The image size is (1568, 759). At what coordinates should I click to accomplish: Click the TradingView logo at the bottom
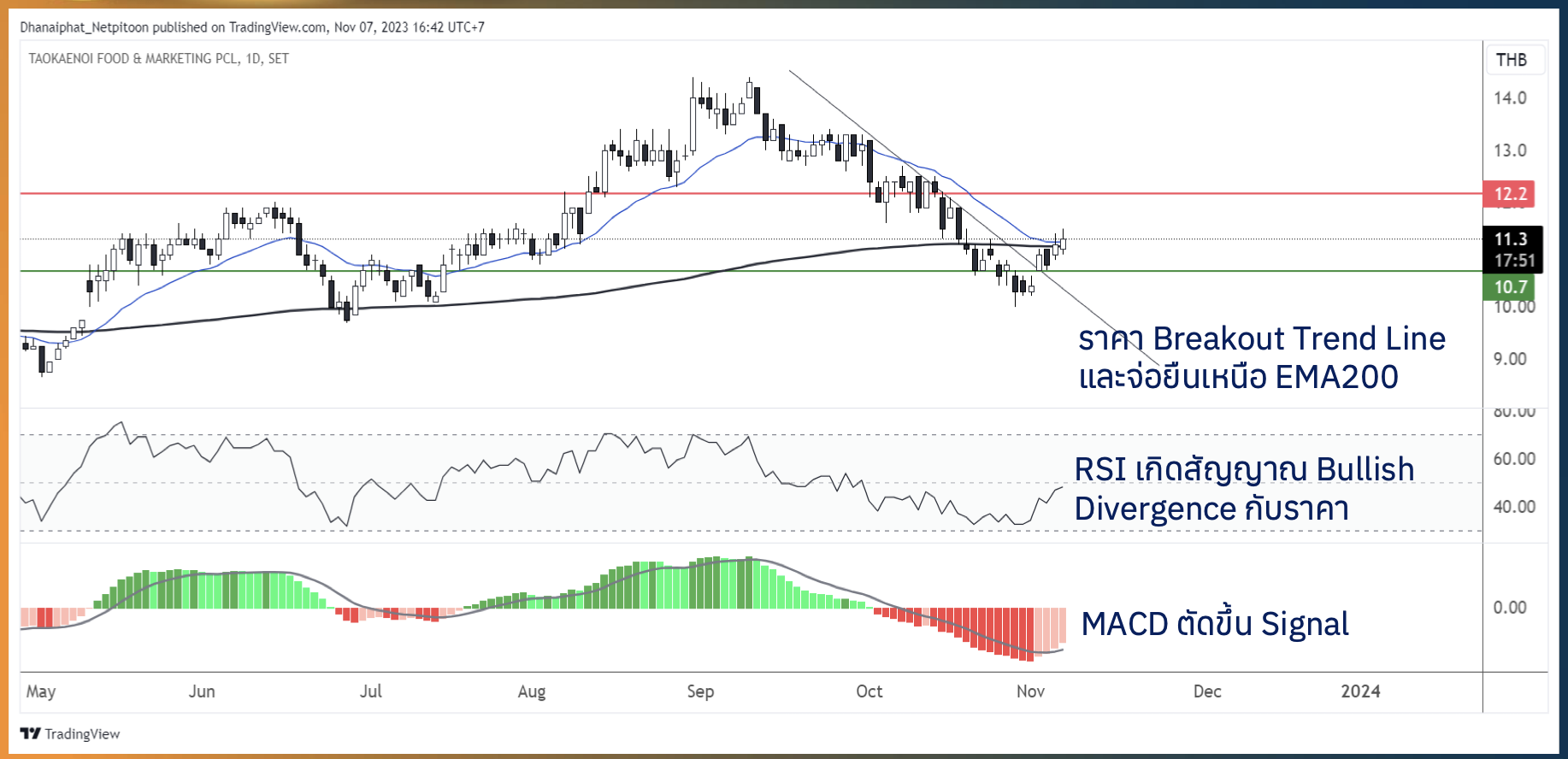[x=70, y=733]
